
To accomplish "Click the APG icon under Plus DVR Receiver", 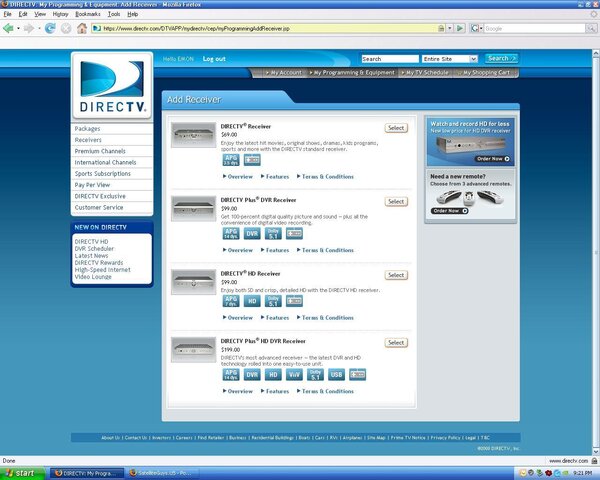I will coord(231,233).
